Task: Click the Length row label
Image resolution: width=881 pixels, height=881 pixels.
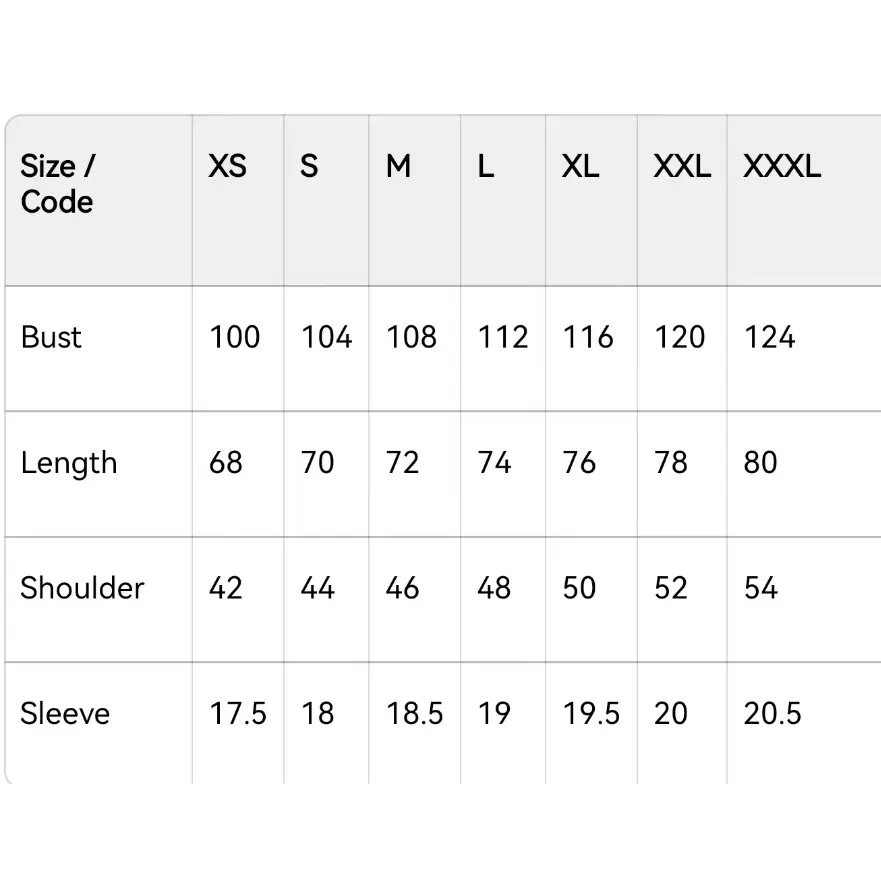Action: click(69, 463)
